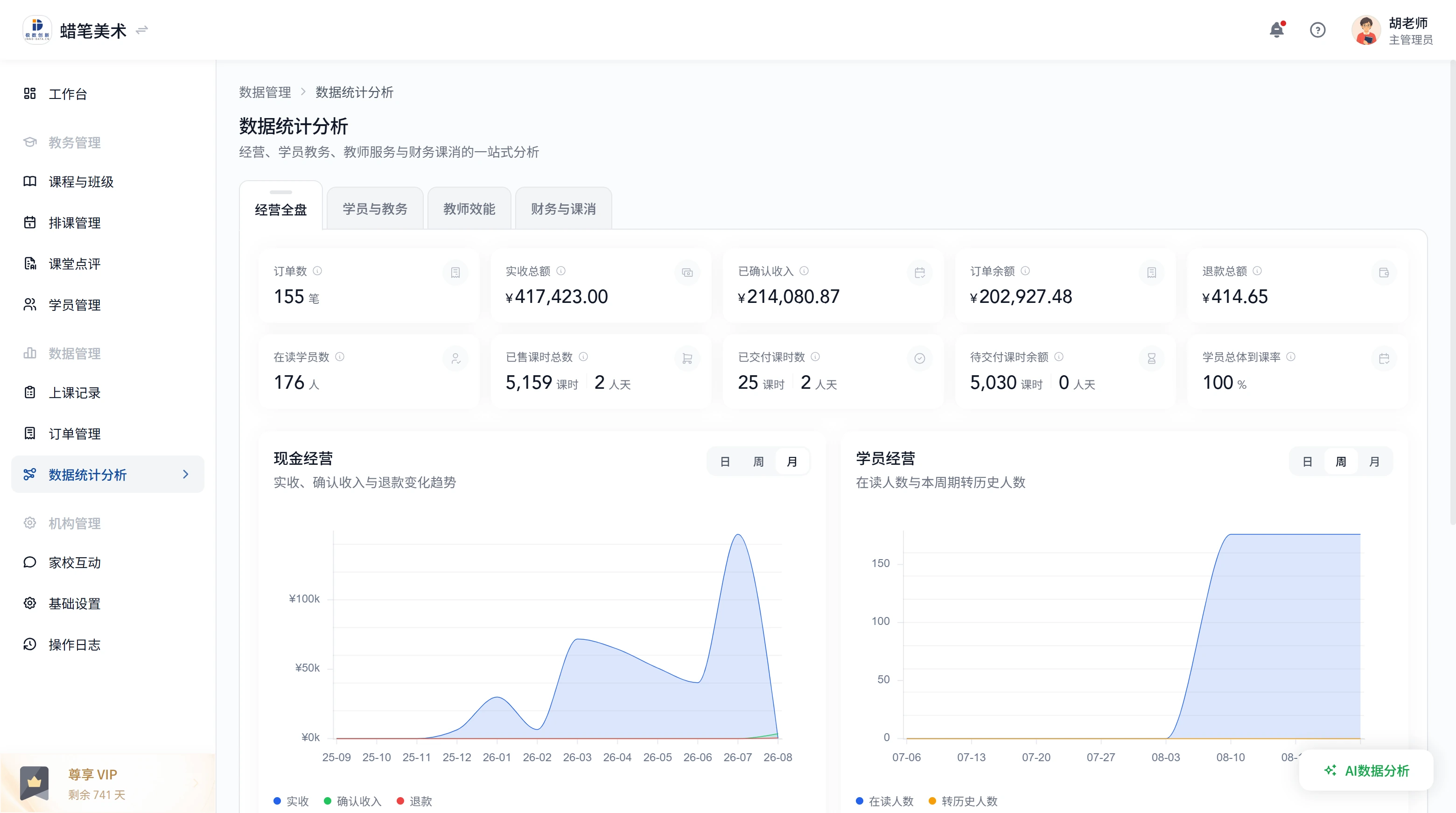Click info icon next to 在读学员数

click(340, 357)
